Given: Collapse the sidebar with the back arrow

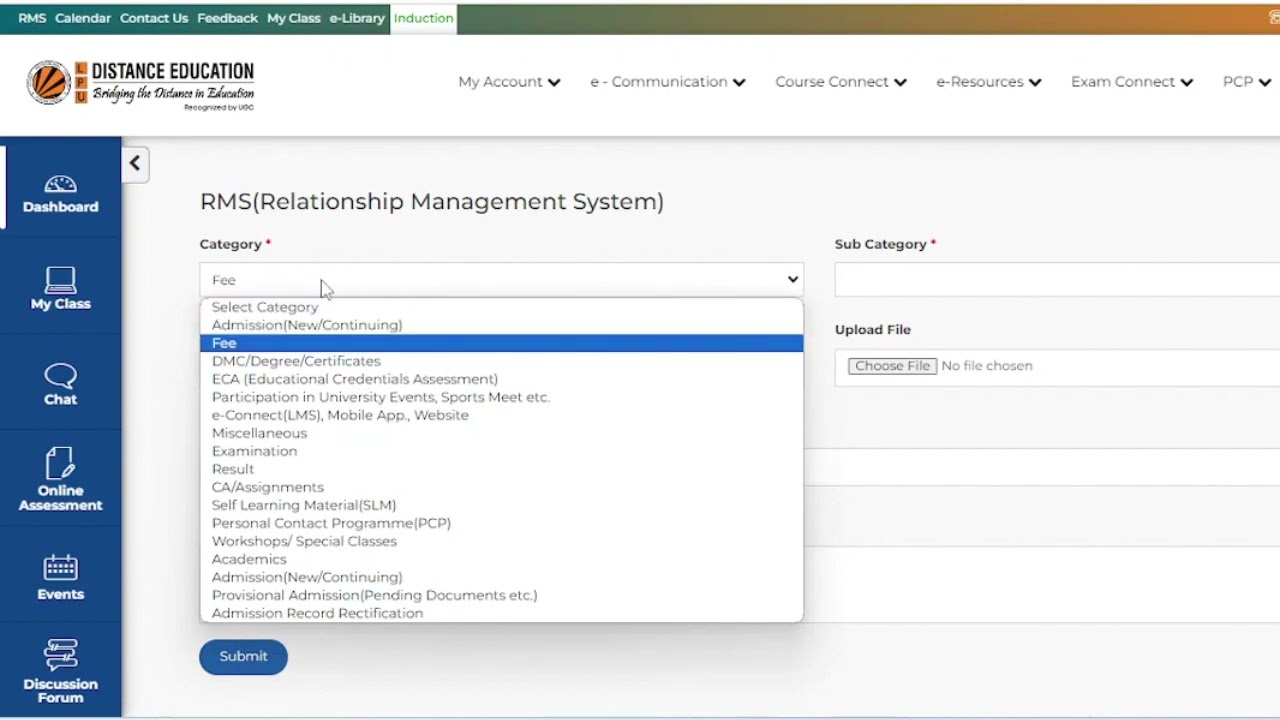Looking at the screenshot, I should pyautogui.click(x=135, y=164).
